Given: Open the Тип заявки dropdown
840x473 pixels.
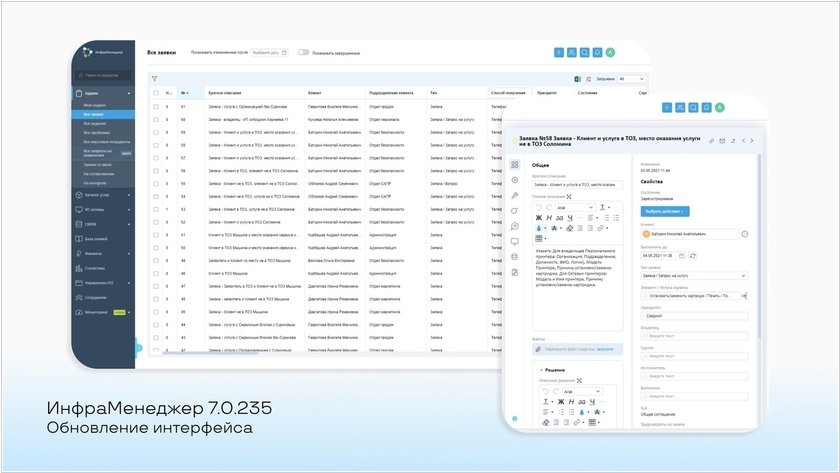Looking at the screenshot, I should [x=694, y=276].
